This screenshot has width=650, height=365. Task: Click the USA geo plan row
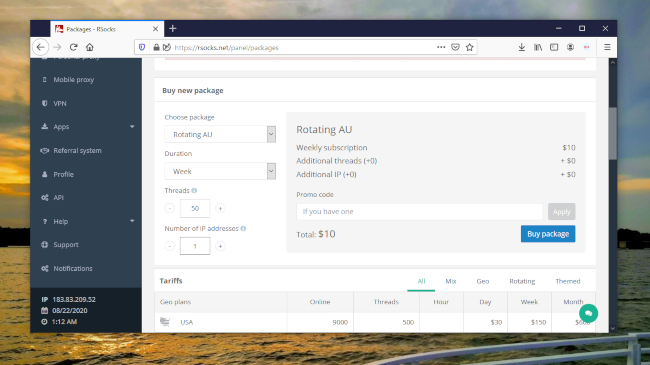coord(375,322)
